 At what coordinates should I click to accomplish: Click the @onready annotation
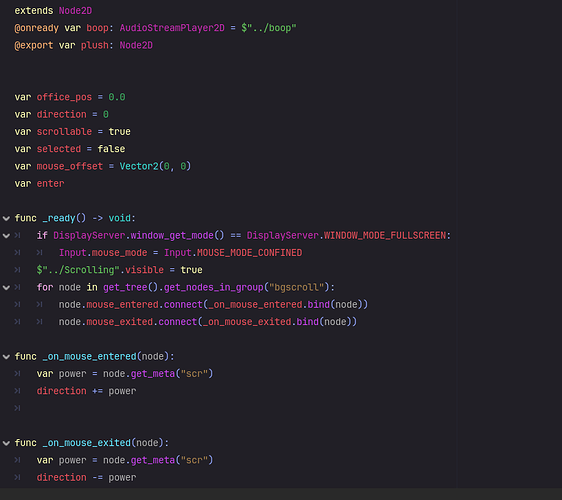(x=37, y=28)
